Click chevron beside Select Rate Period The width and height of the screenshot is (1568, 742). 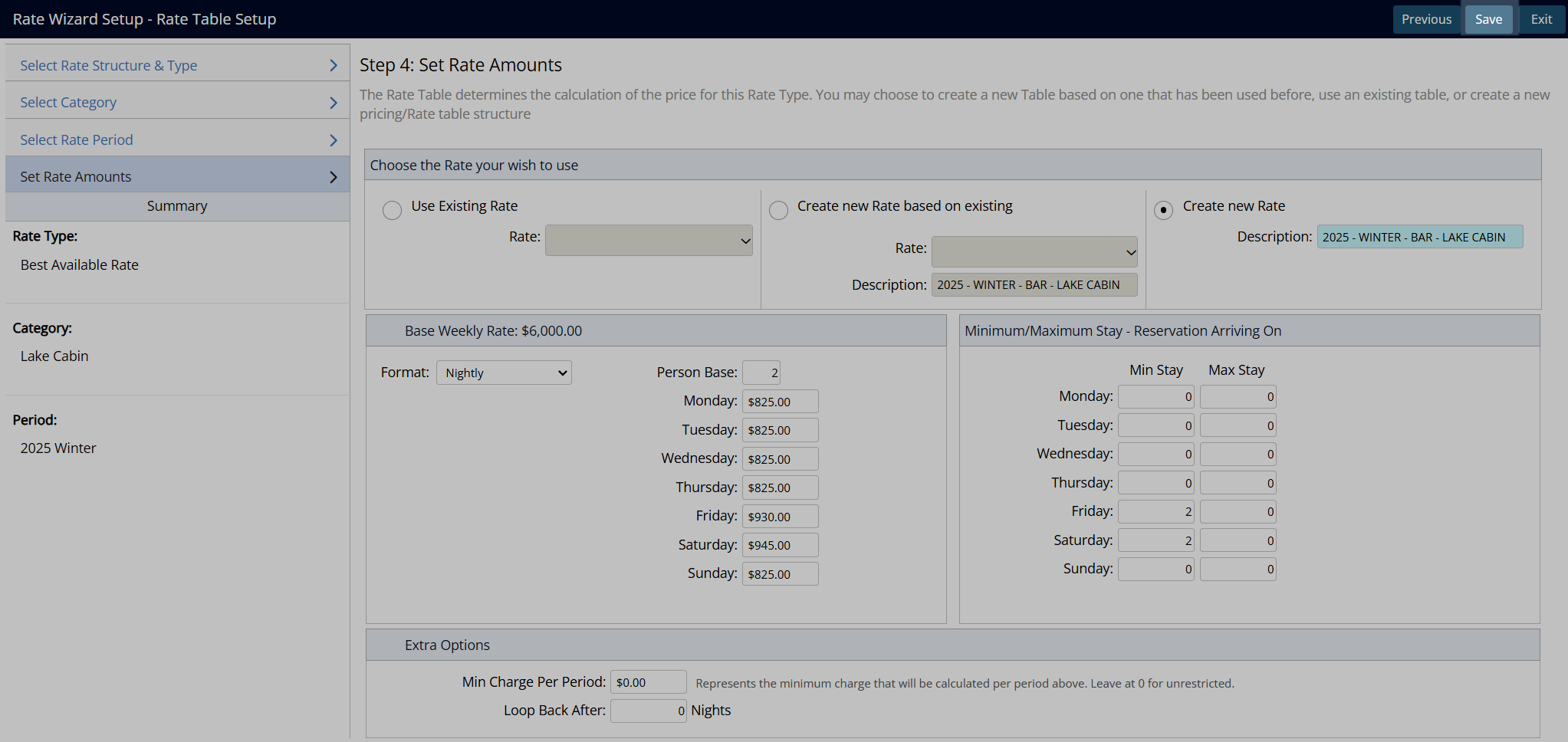(x=333, y=140)
